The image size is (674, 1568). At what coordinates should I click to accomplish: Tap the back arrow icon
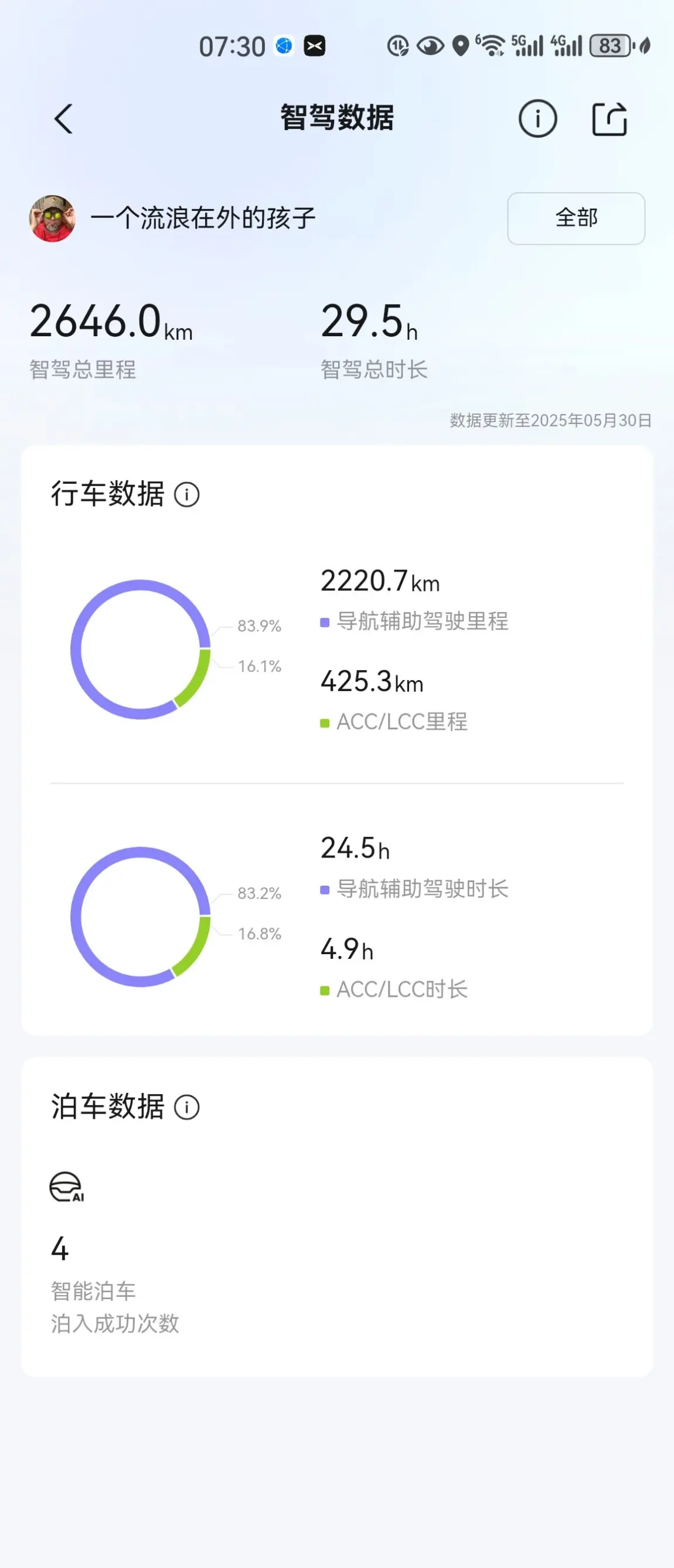click(63, 119)
